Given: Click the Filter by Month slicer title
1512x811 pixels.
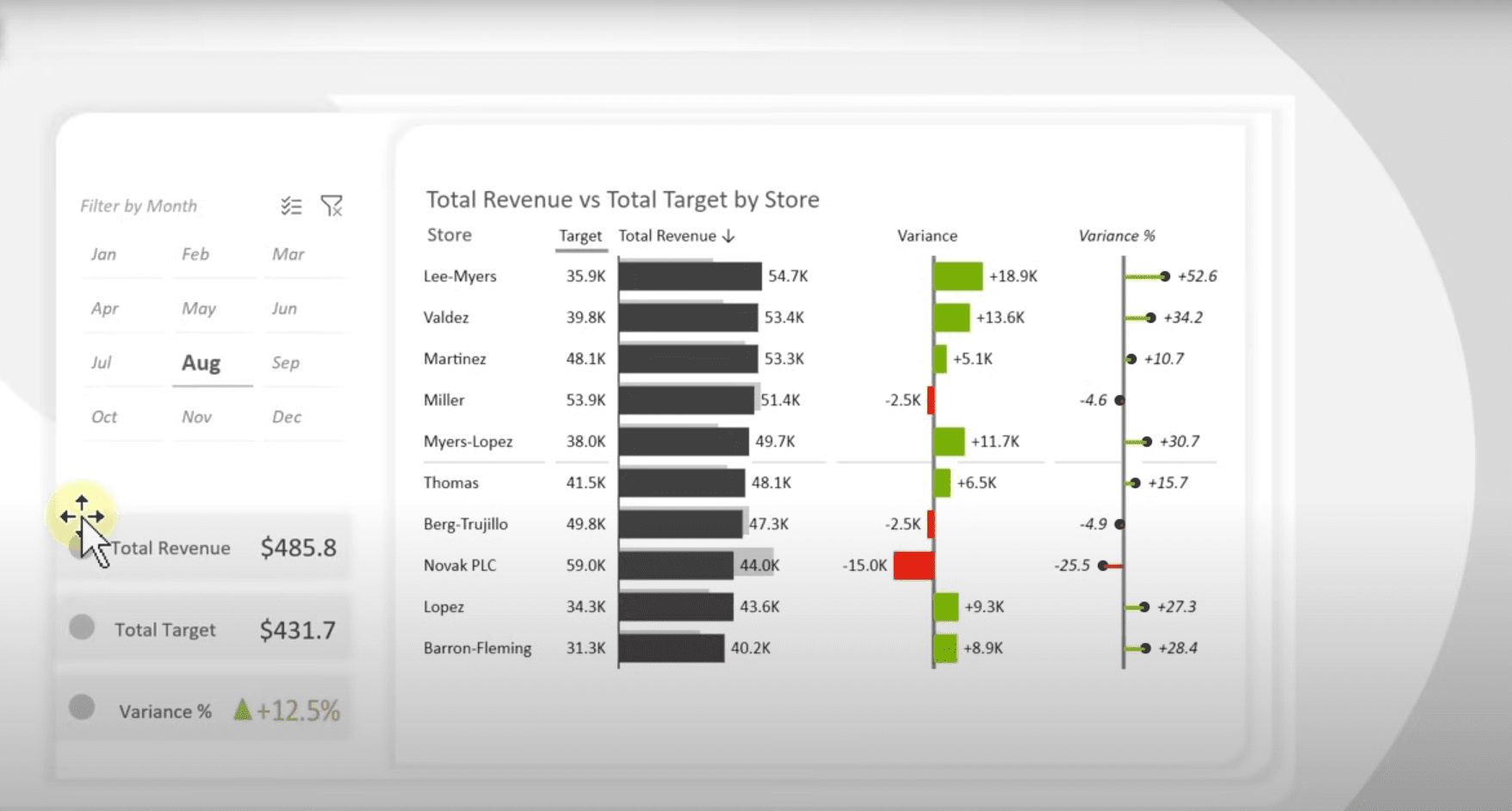Looking at the screenshot, I should click(x=139, y=206).
